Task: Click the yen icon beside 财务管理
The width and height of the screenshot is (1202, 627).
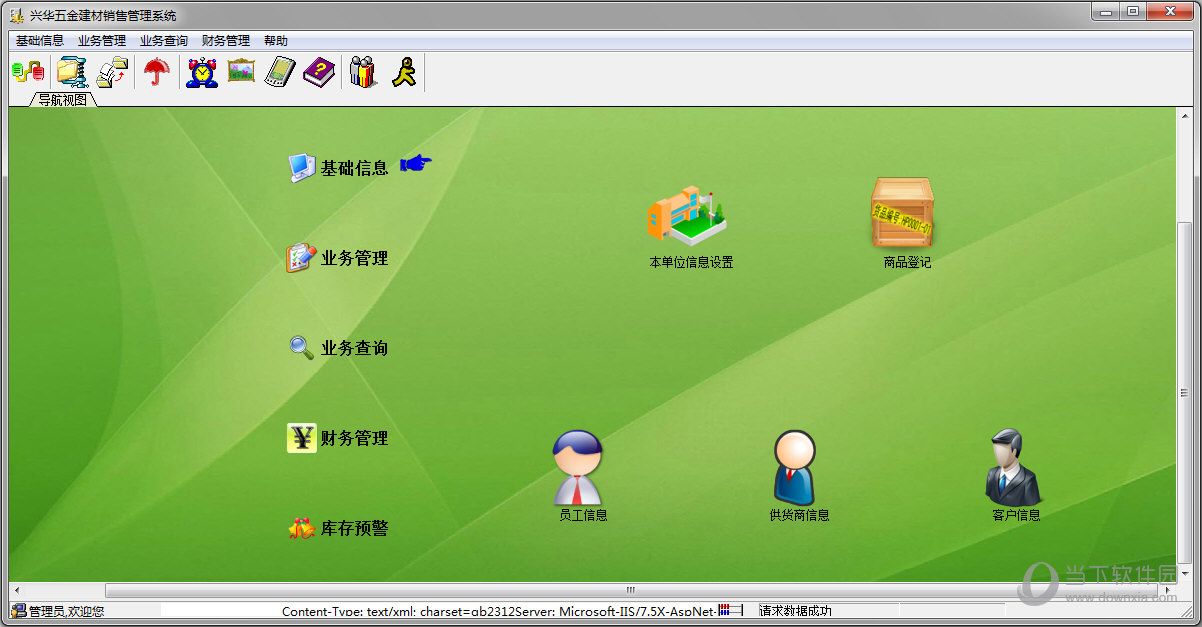Action: pyautogui.click(x=301, y=438)
